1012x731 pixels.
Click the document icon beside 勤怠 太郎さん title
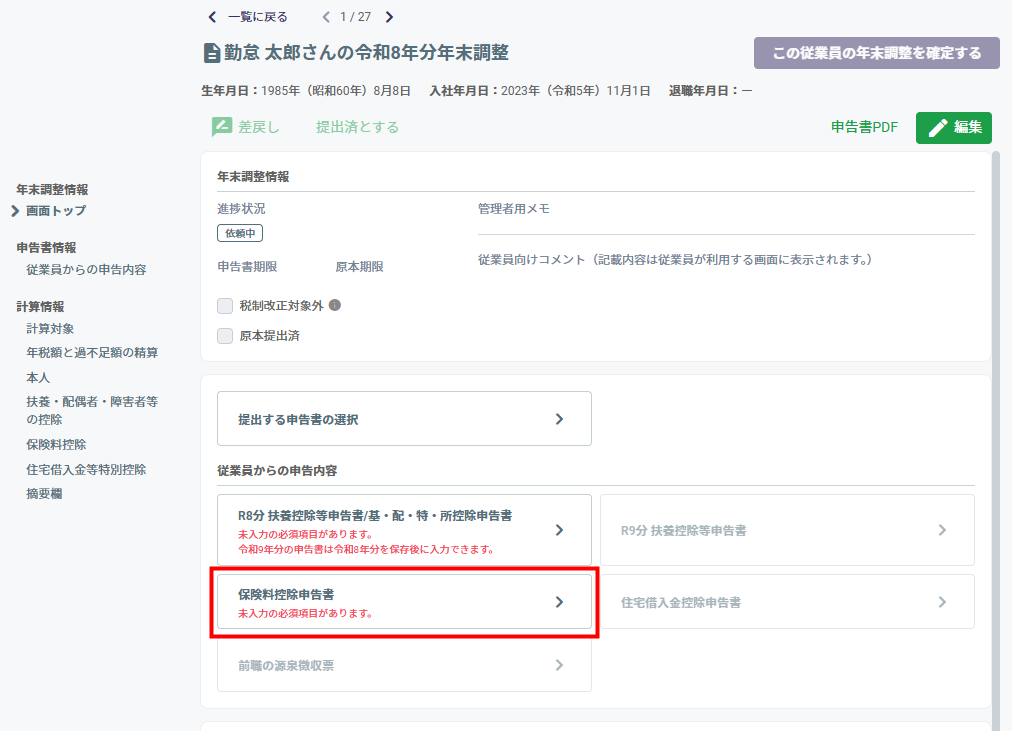[212, 53]
